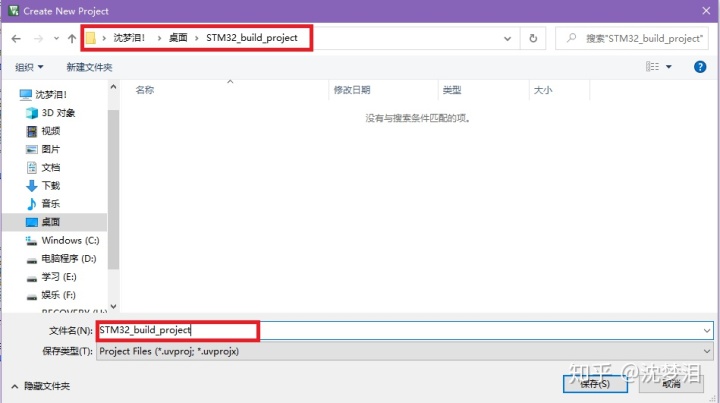Sort by 大小 column header

543,90
